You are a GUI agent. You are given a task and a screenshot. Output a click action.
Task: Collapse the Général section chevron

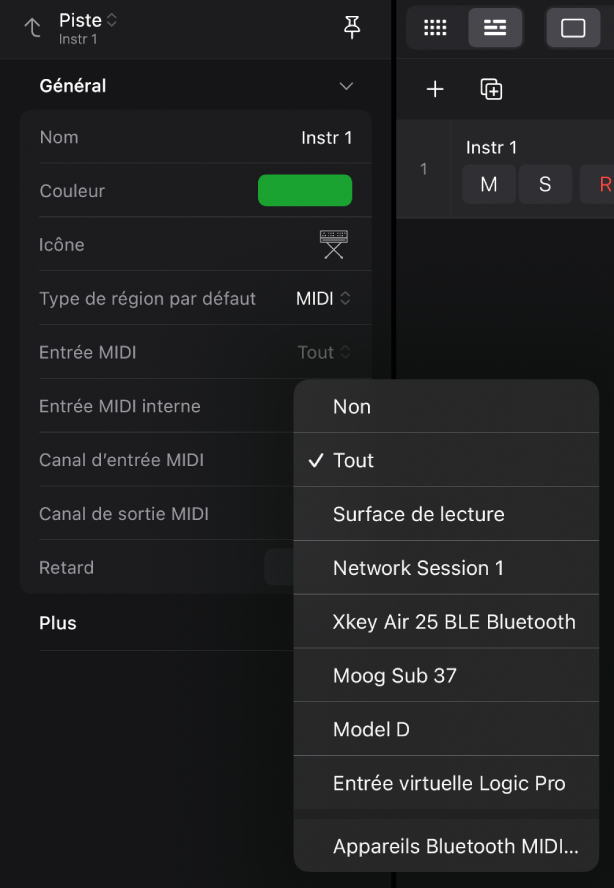[x=346, y=86]
